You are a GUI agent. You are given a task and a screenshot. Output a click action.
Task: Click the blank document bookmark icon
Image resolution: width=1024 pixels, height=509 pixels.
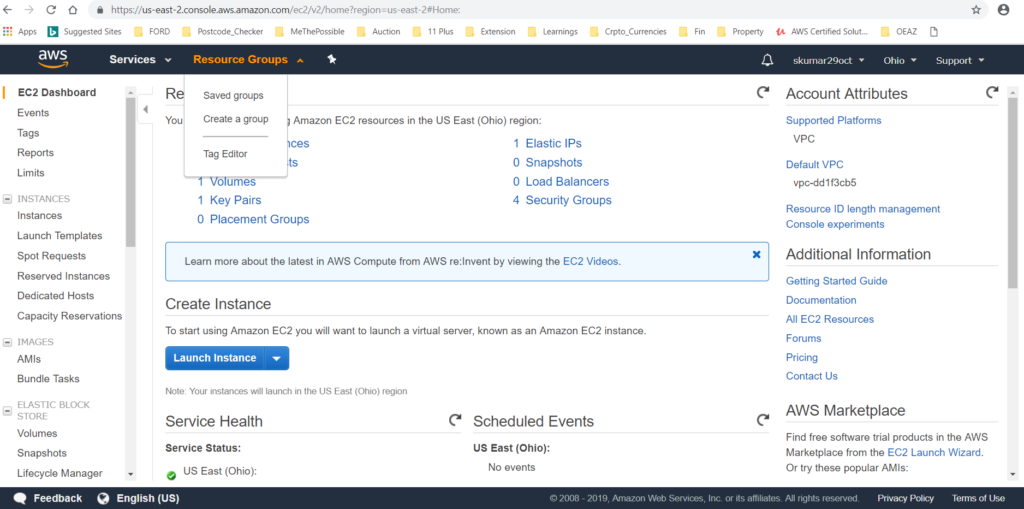pos(934,31)
